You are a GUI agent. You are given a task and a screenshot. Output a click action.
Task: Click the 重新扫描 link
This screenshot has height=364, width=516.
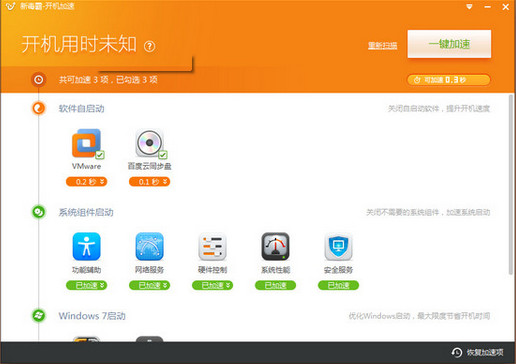click(x=382, y=45)
